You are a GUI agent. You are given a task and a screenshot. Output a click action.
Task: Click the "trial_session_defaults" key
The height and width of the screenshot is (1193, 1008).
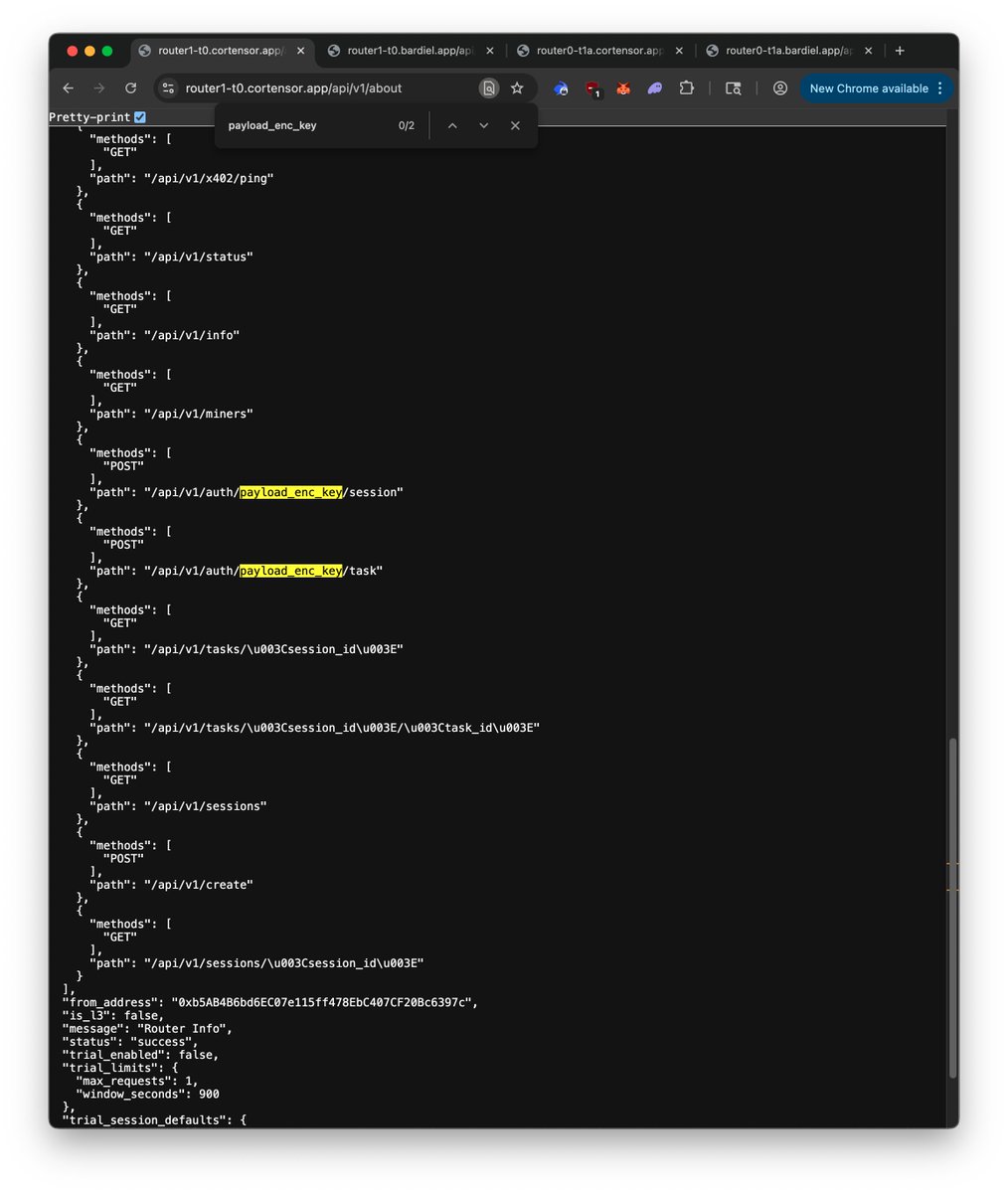point(148,1119)
